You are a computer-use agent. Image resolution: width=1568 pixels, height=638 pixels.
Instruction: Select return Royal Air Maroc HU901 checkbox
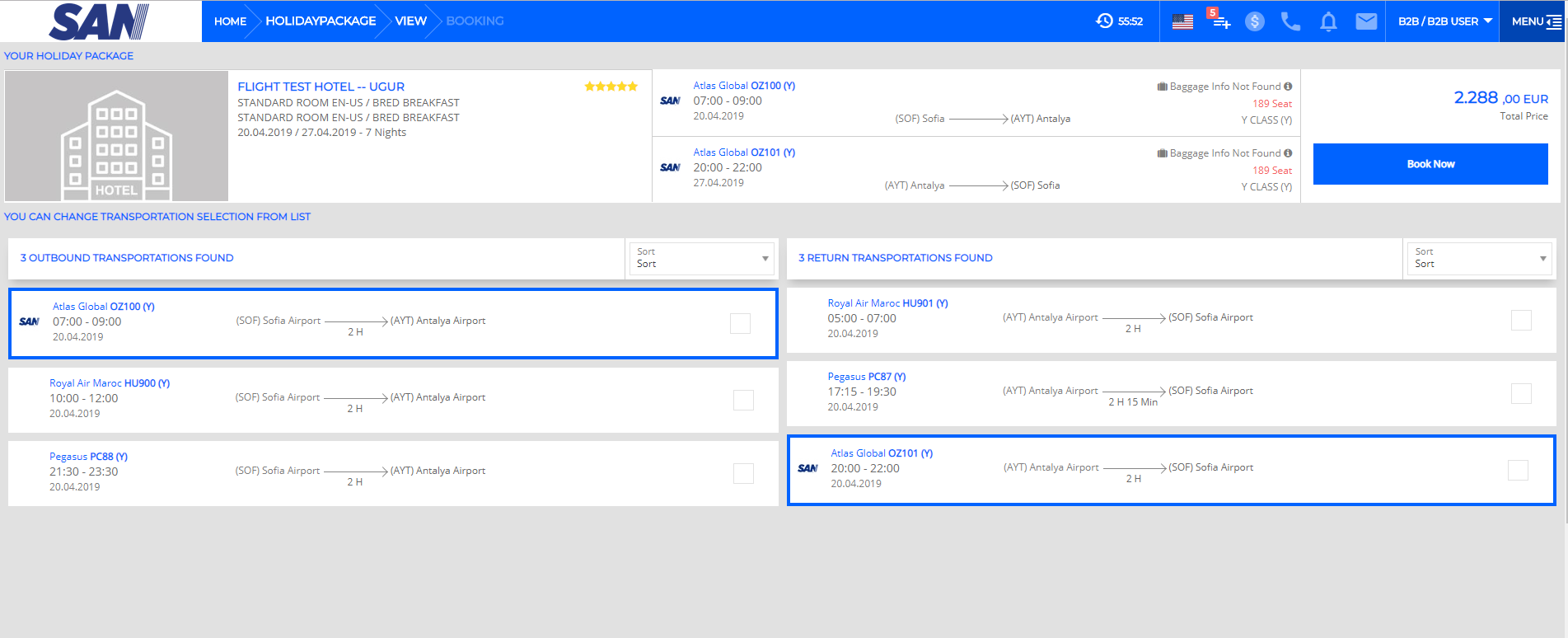[1521, 320]
